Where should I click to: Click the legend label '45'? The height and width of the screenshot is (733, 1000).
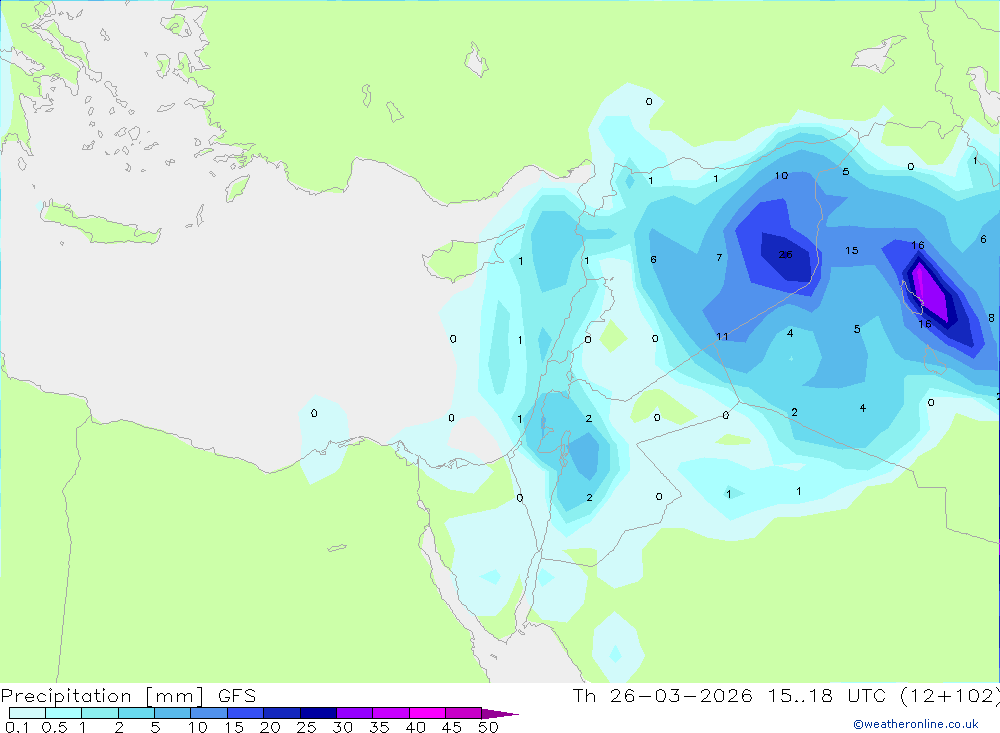tap(452, 727)
